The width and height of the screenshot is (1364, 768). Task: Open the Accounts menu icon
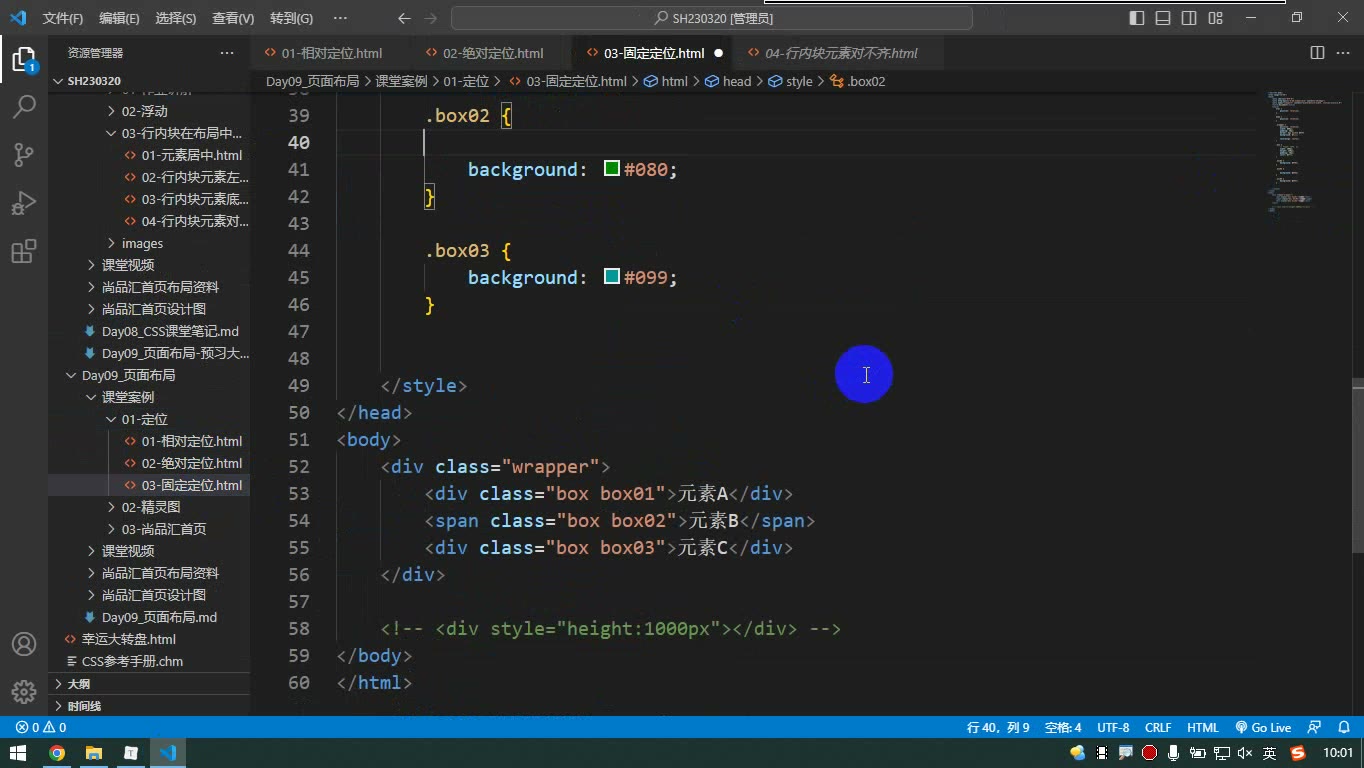point(24,644)
